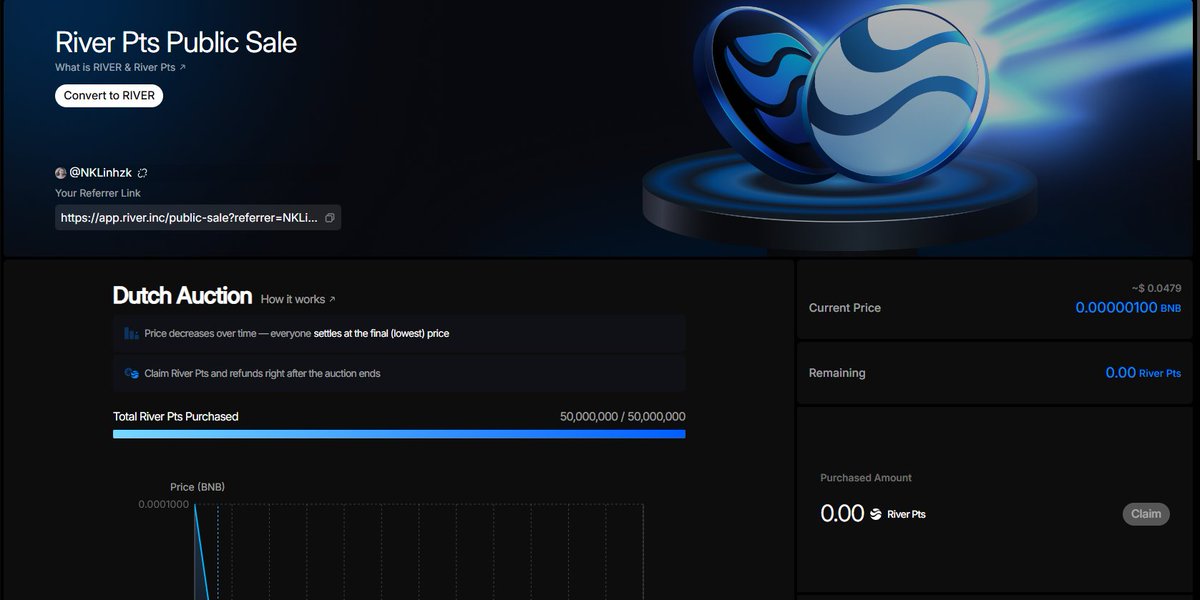
Task: Click the @NKLinhzk username text
Action: (x=101, y=173)
